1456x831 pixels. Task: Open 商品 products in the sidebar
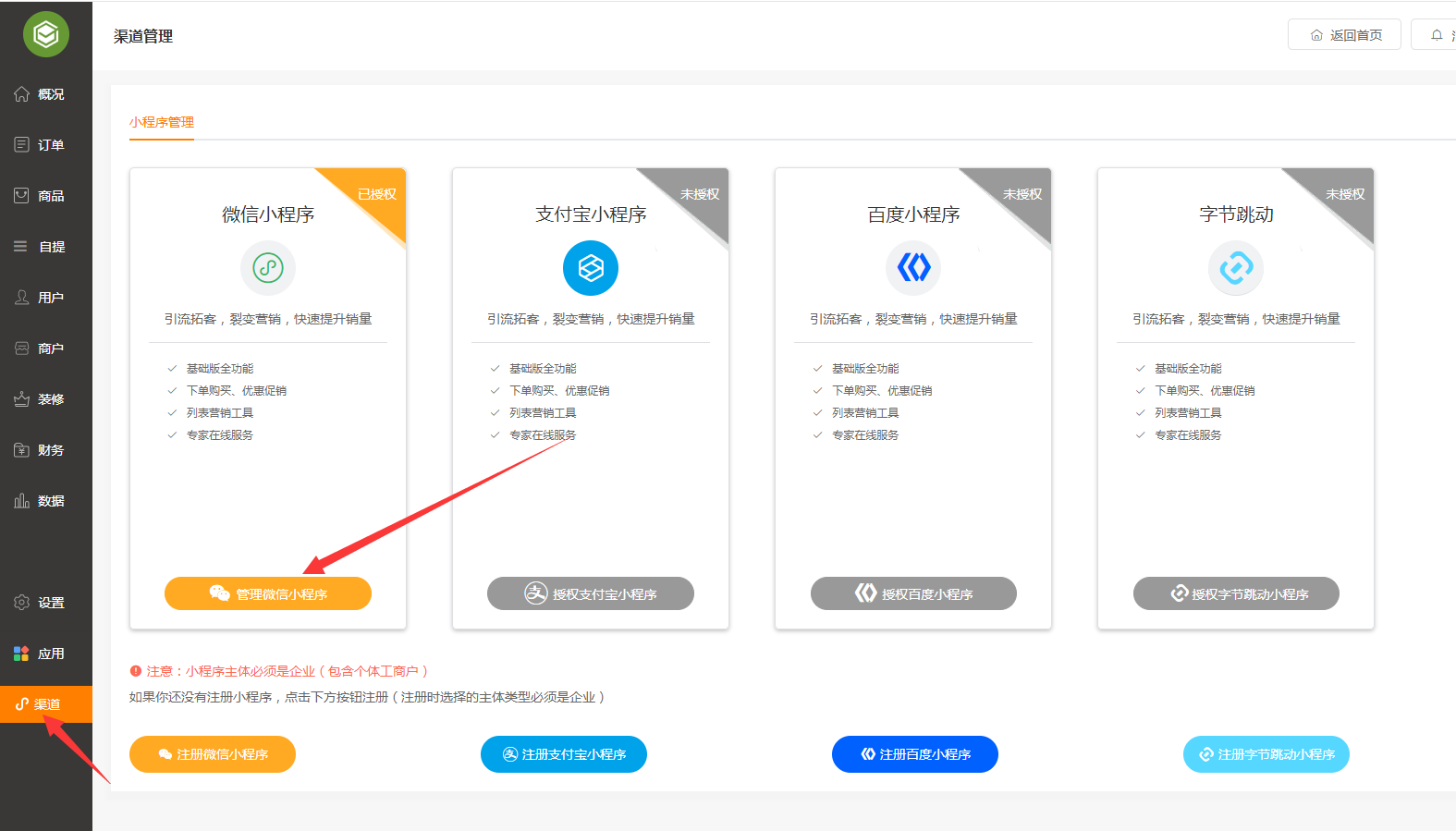(39, 196)
